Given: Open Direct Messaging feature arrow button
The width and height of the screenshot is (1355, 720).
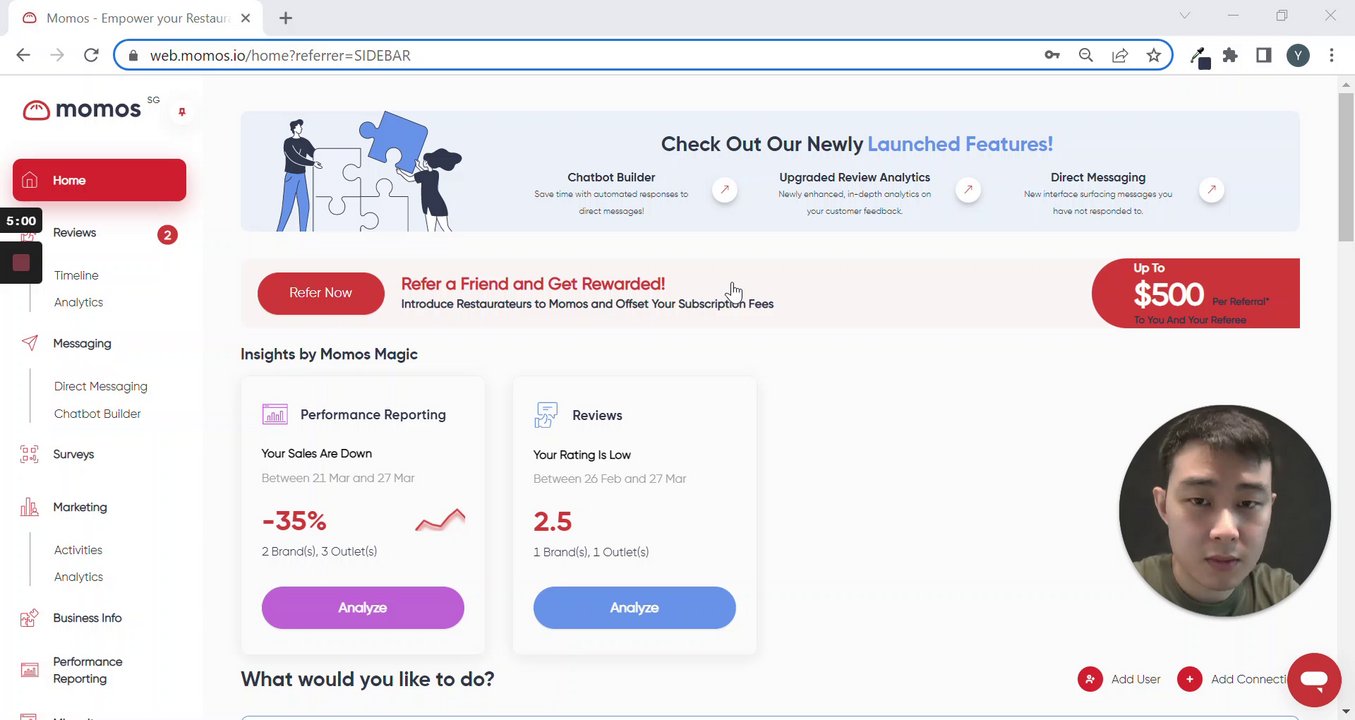Looking at the screenshot, I should pyautogui.click(x=1212, y=189).
